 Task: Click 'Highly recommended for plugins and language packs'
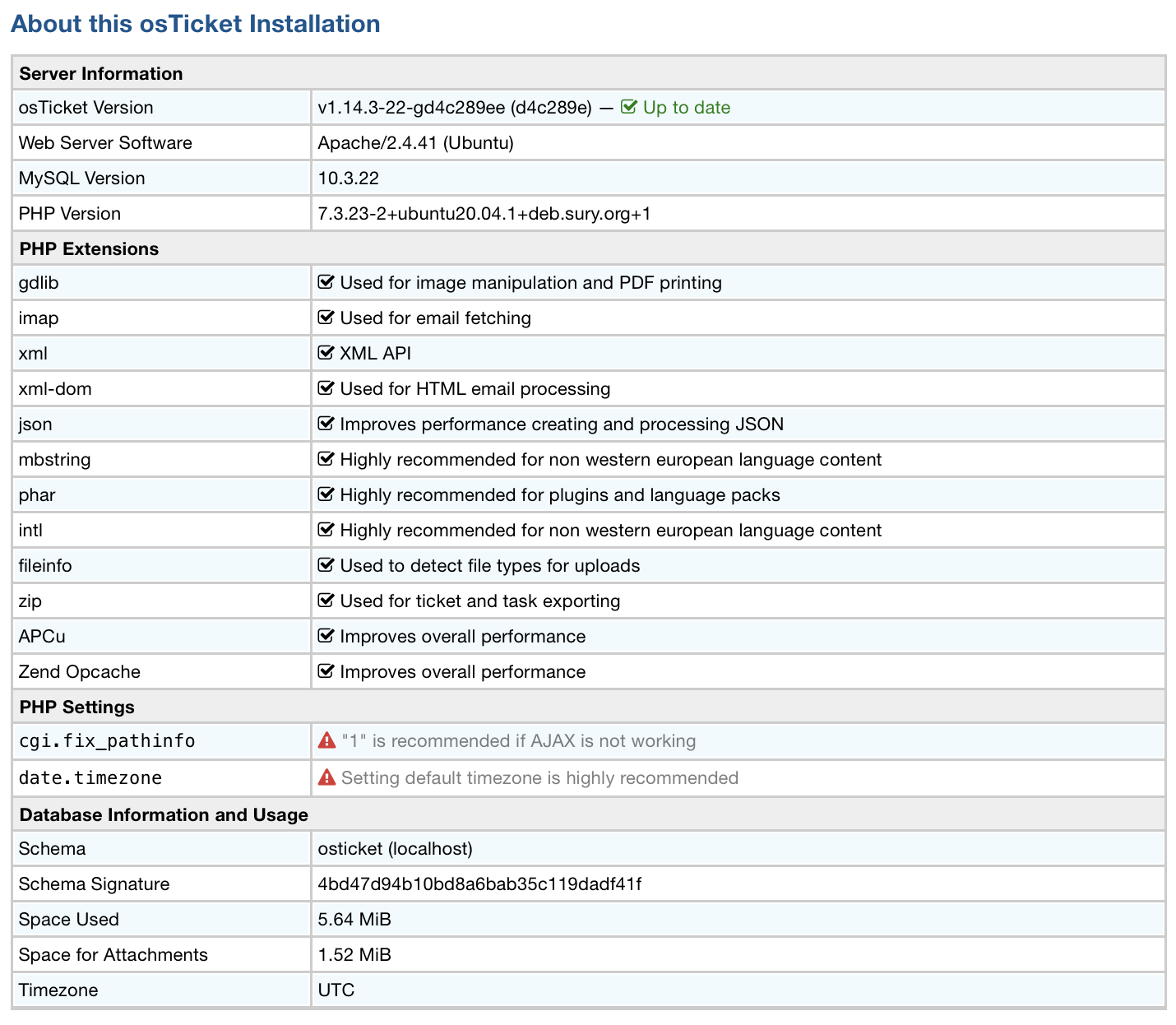(560, 495)
